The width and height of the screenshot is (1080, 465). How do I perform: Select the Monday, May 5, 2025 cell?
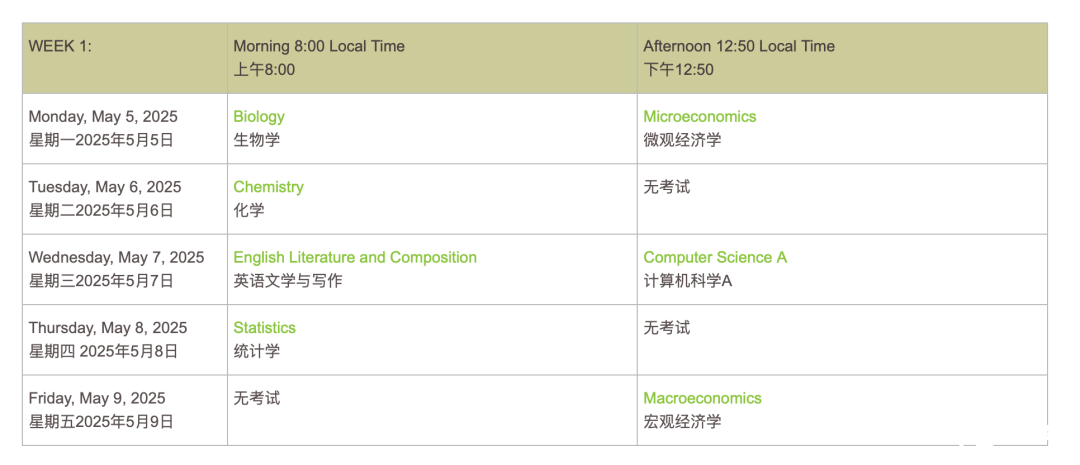click(125, 129)
